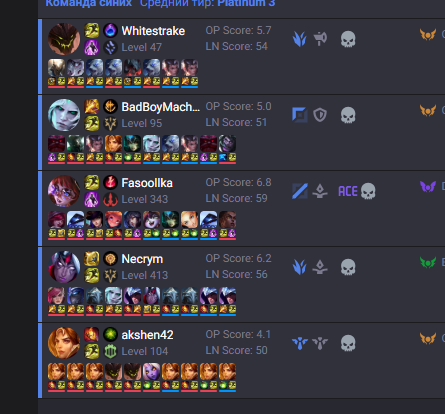Click the Fasoollka player name

(x=147, y=183)
